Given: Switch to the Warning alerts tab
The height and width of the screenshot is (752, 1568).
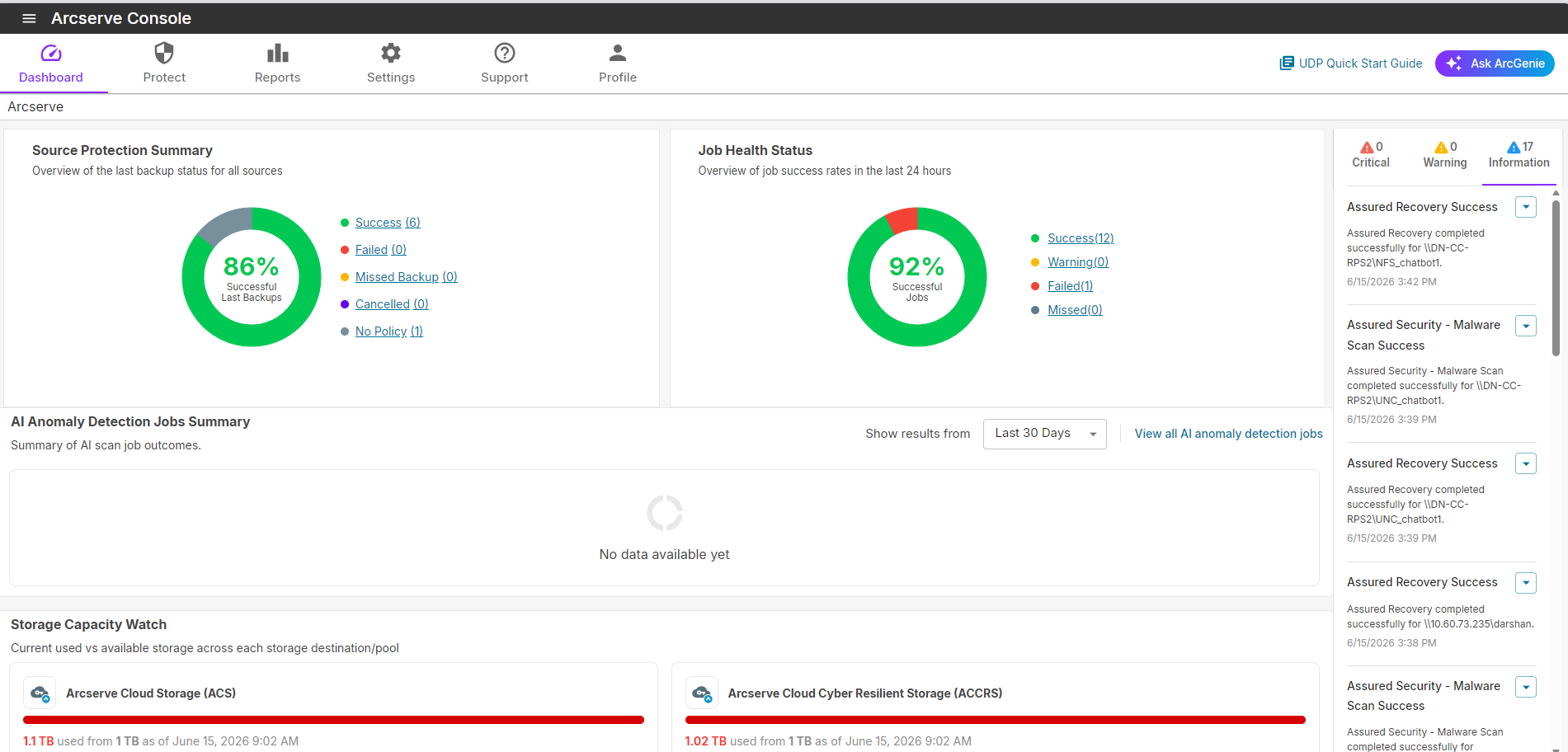Looking at the screenshot, I should pyautogui.click(x=1445, y=155).
